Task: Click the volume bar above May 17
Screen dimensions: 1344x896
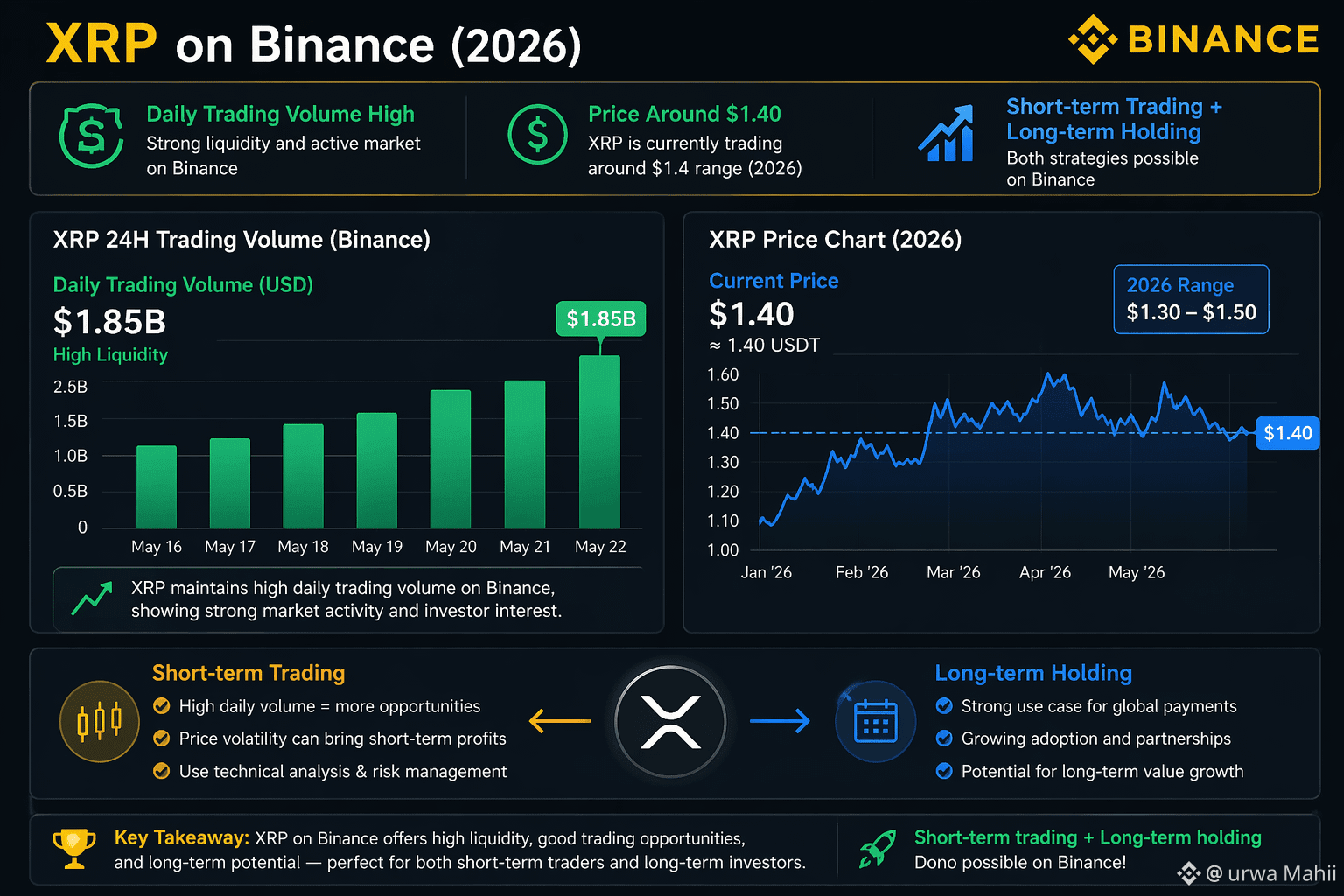Action: tap(230, 484)
